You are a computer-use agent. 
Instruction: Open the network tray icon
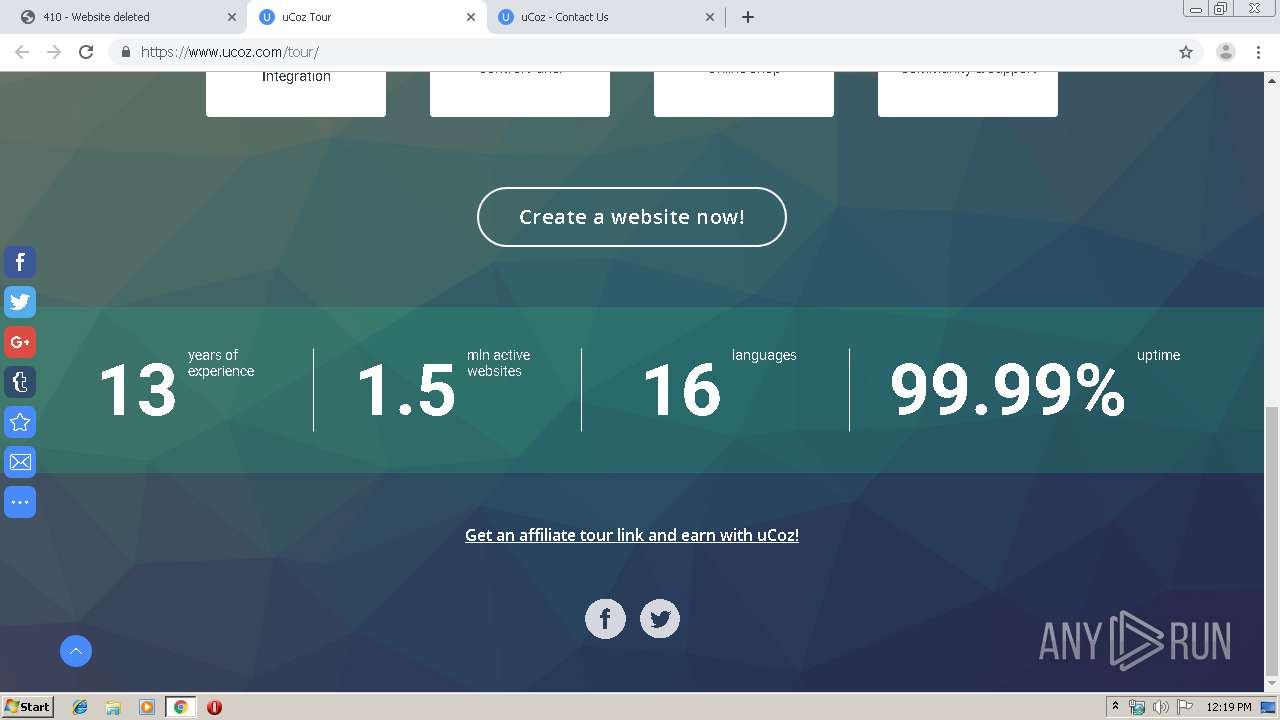tap(1137, 707)
